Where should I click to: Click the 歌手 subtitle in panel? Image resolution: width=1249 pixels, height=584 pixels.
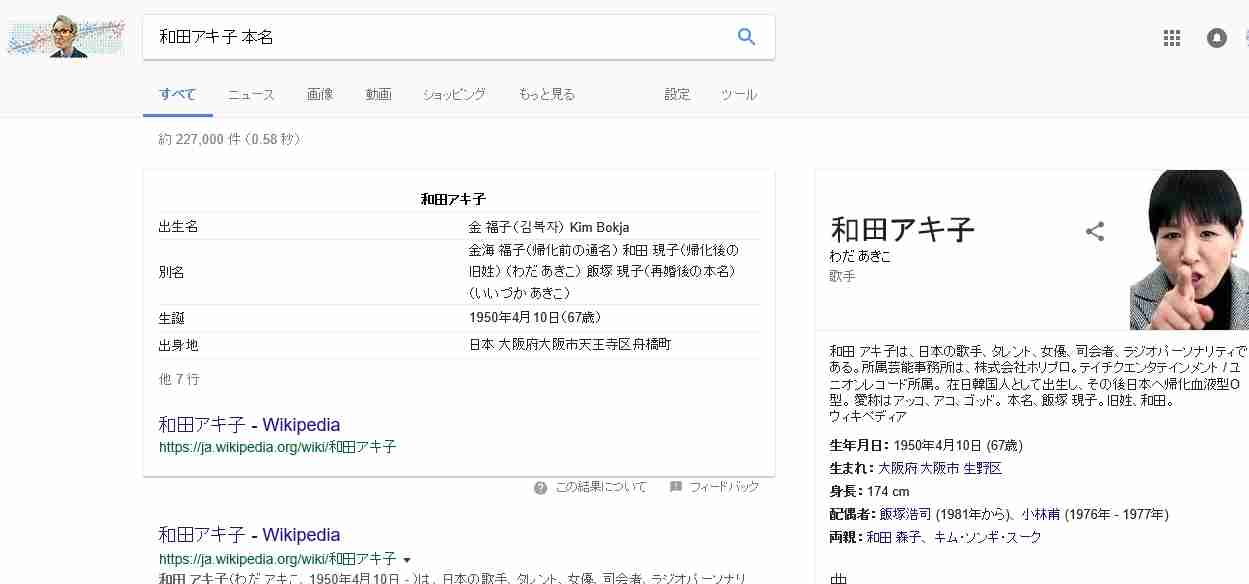click(x=842, y=275)
